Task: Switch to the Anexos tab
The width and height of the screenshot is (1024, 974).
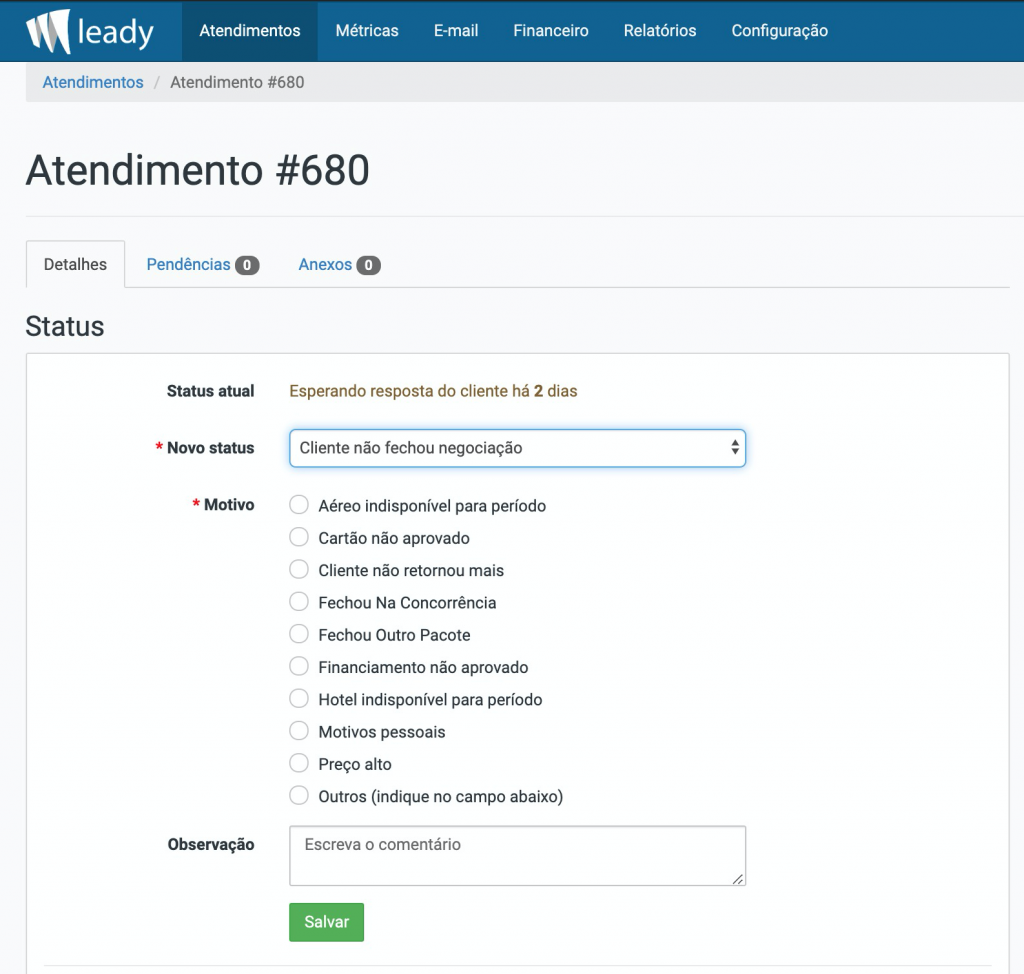Action: pos(339,265)
